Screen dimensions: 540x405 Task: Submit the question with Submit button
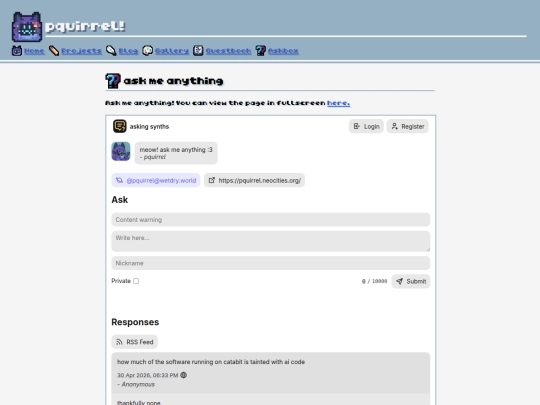point(411,281)
